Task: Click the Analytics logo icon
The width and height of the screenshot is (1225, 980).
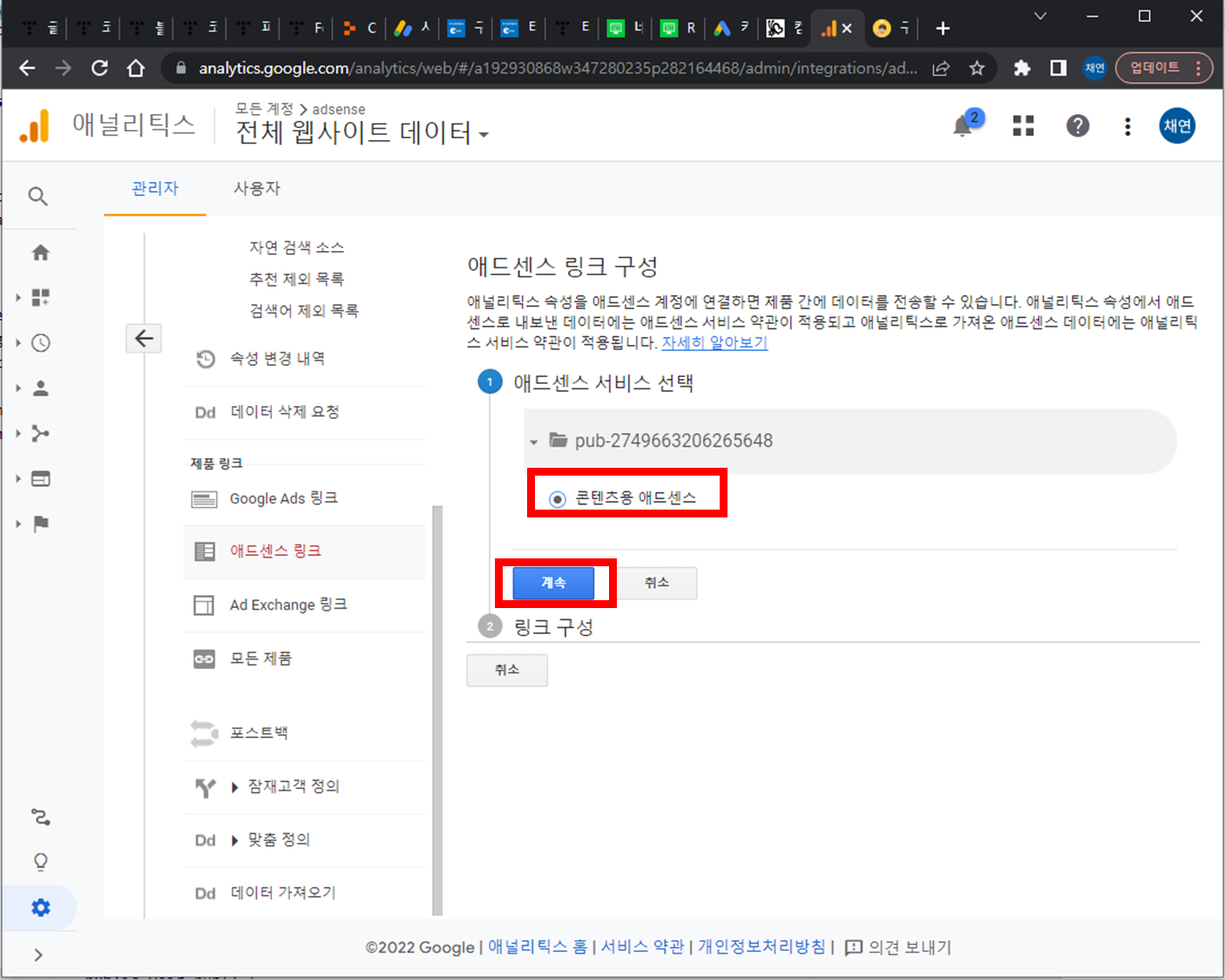Action: [x=35, y=126]
